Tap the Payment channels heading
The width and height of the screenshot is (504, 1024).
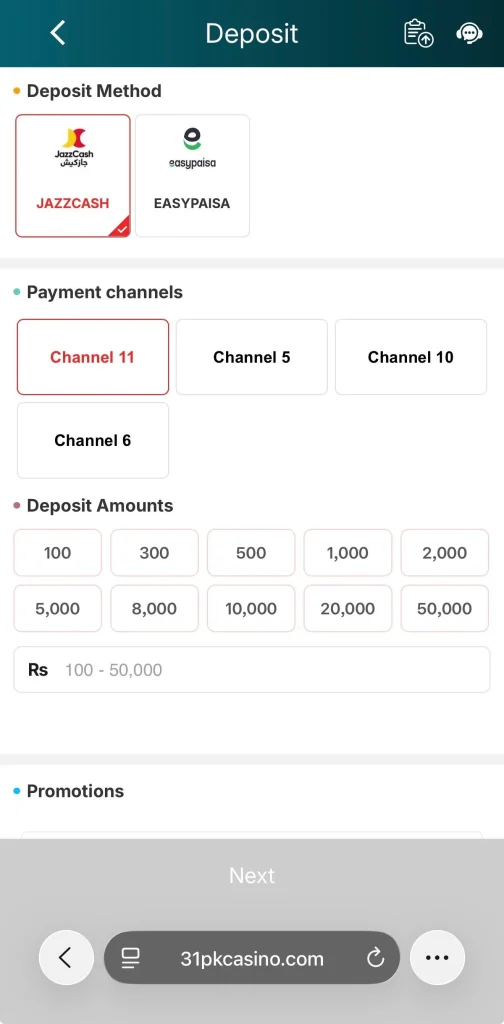tap(104, 292)
